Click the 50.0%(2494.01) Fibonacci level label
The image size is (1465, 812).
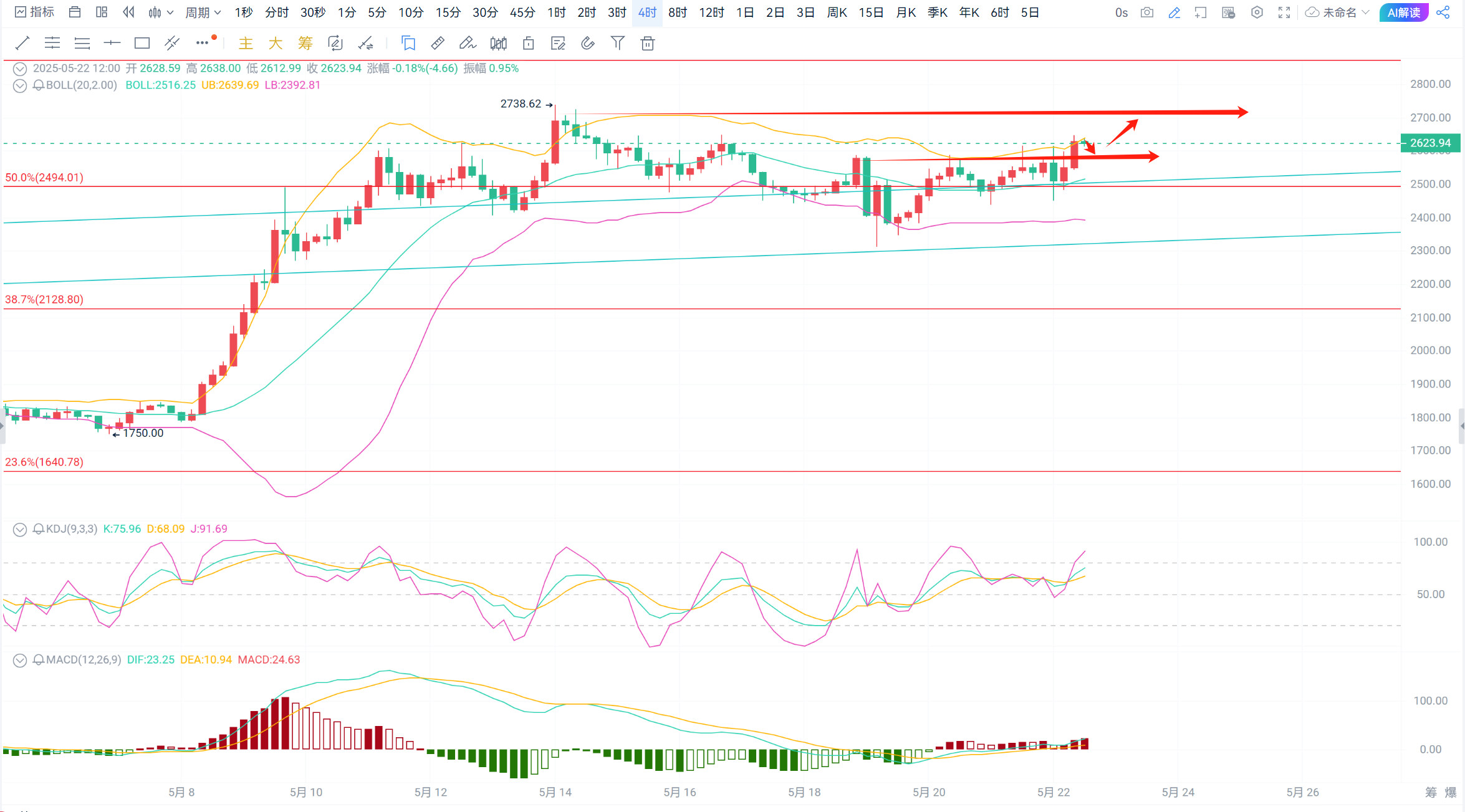tap(44, 178)
